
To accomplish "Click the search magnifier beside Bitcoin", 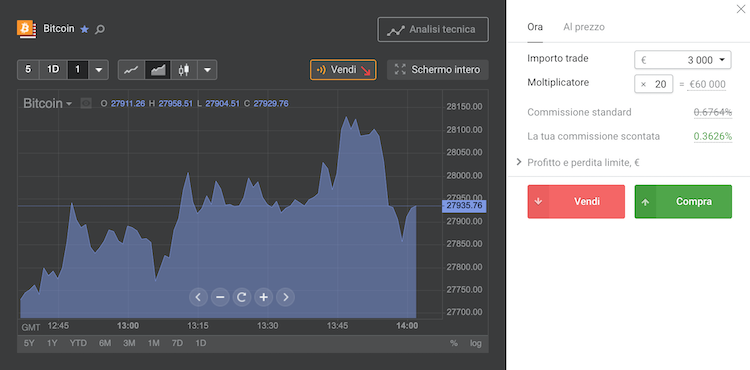I will [x=99, y=30].
